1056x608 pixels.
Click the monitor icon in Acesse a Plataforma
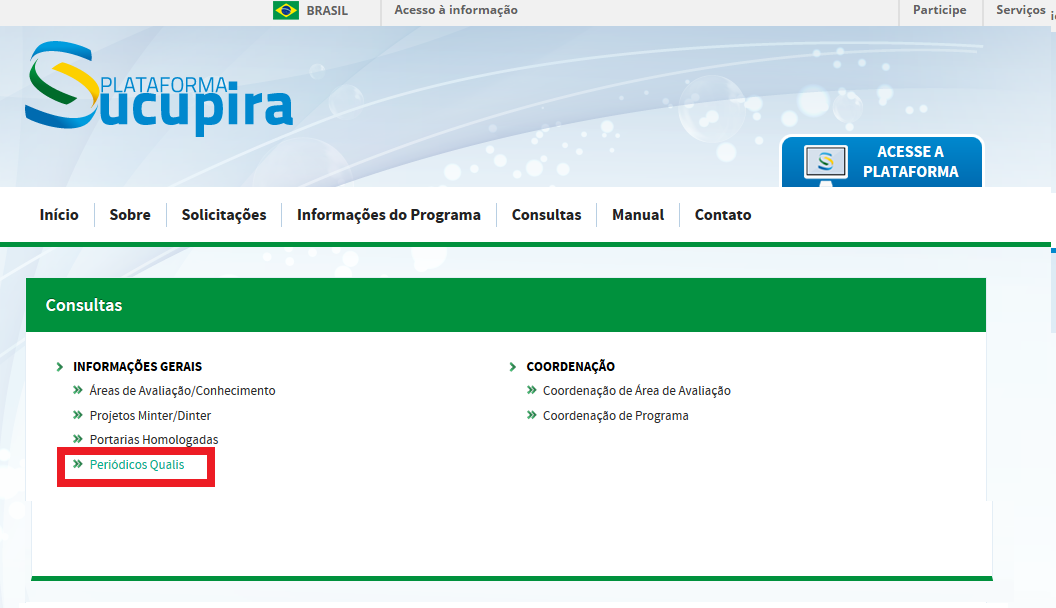click(826, 164)
